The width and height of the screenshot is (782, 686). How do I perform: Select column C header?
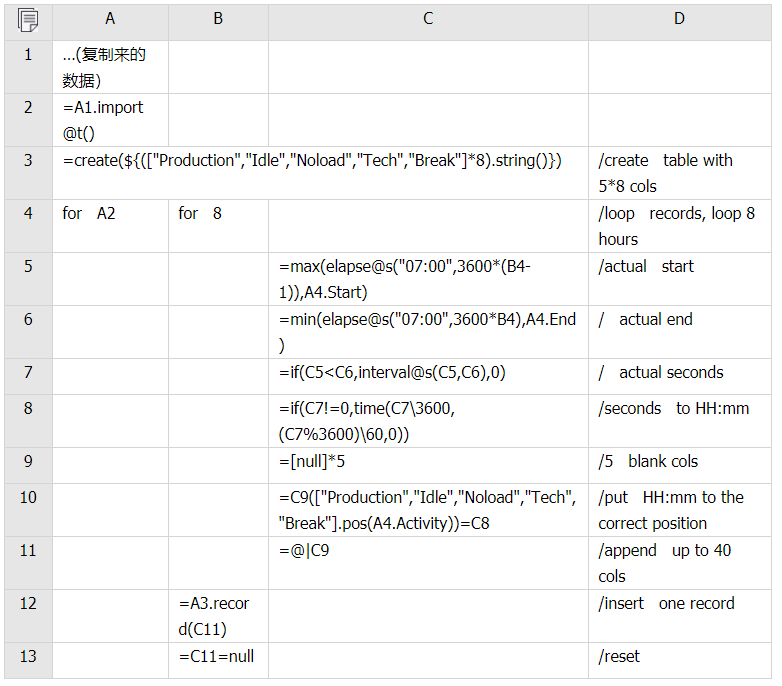428,19
